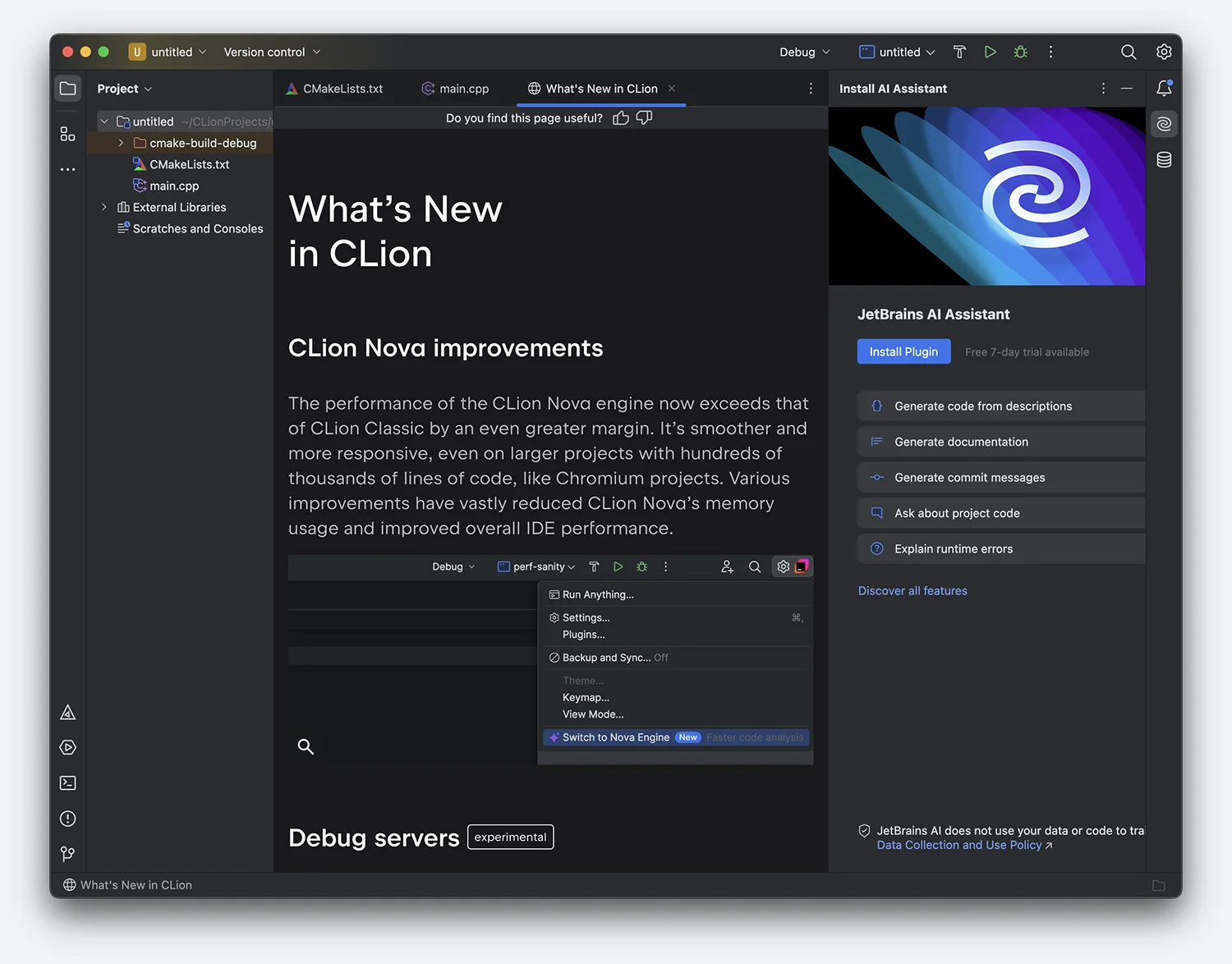This screenshot has height=964, width=1232.
Task: Hide the Install AI Assistant panel
Action: 1127,89
